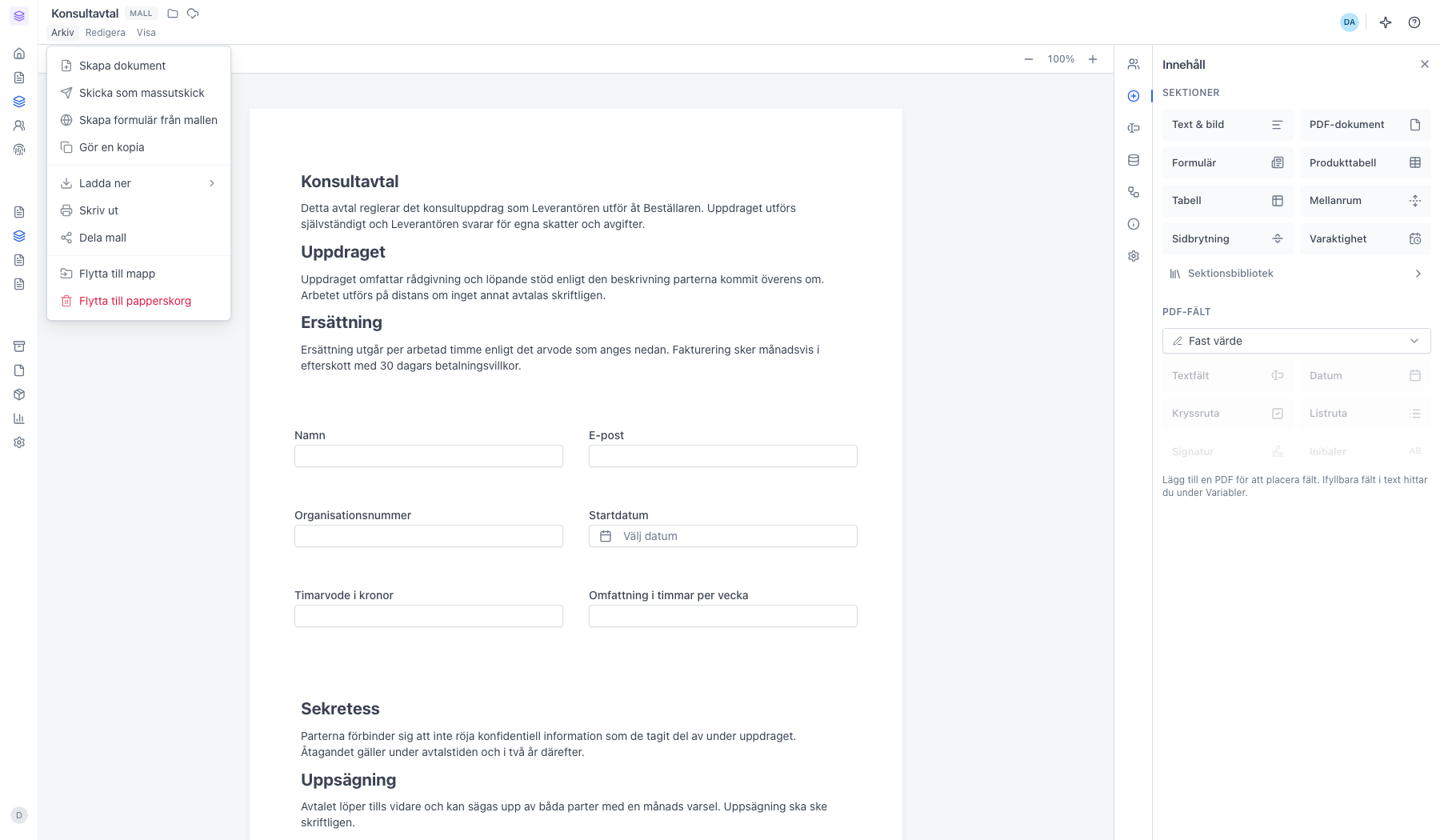1440x840 pixels.
Task: Open the fingerprint icon in left sidebar
Action: (19, 150)
